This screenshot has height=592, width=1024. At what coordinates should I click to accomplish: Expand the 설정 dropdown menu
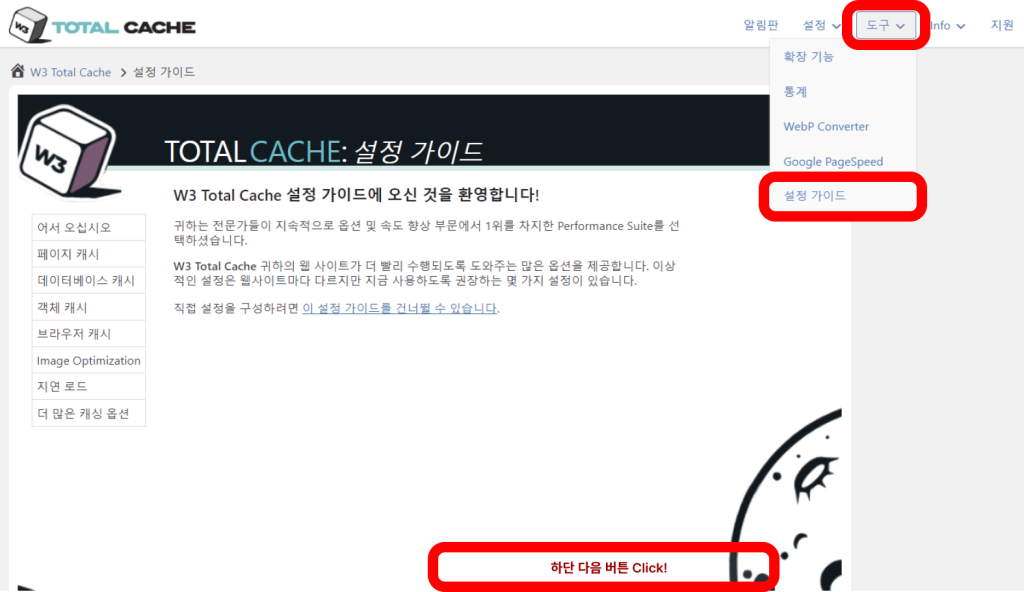click(822, 25)
